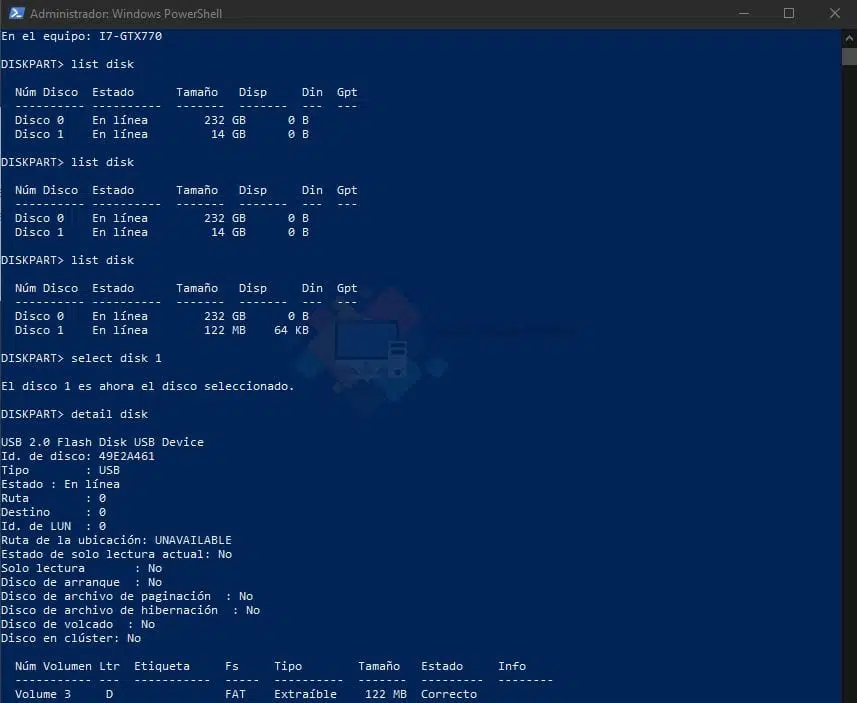Screen dimensions: 857x703
Task: Click 'Disco de archivo de hibernación' line
Action: [131, 610]
